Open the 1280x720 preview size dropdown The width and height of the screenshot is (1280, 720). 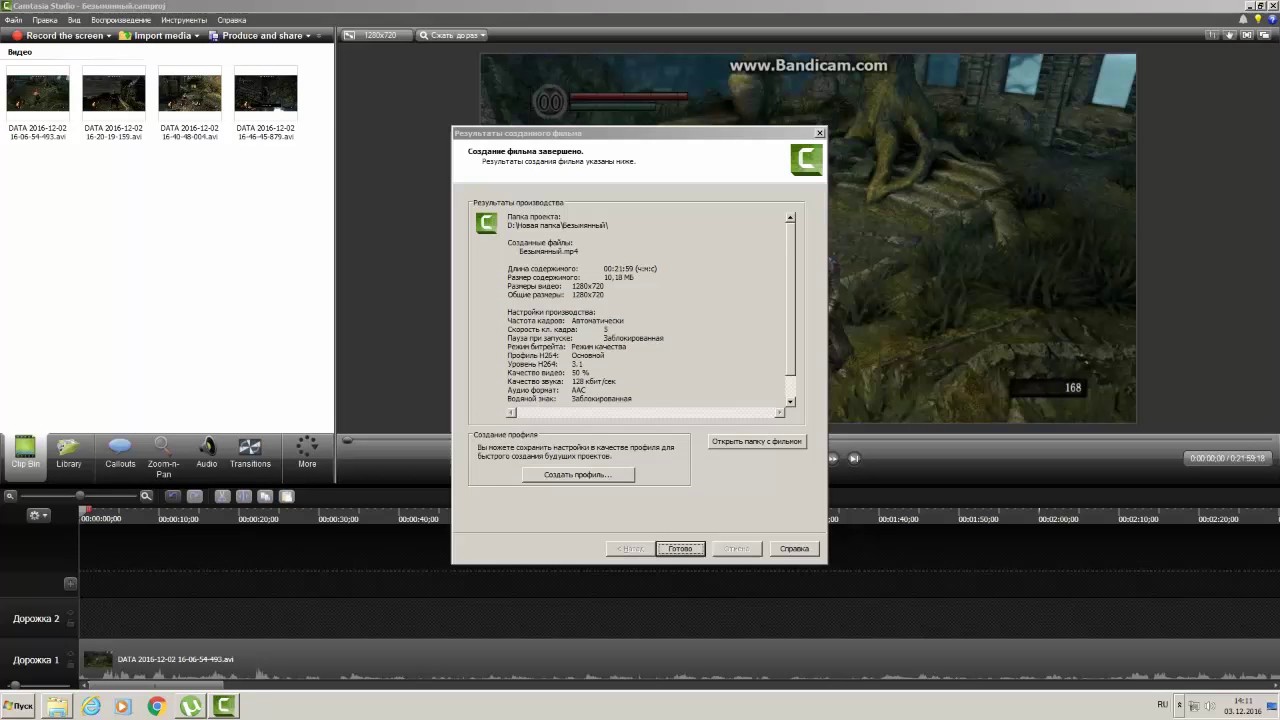pos(375,35)
